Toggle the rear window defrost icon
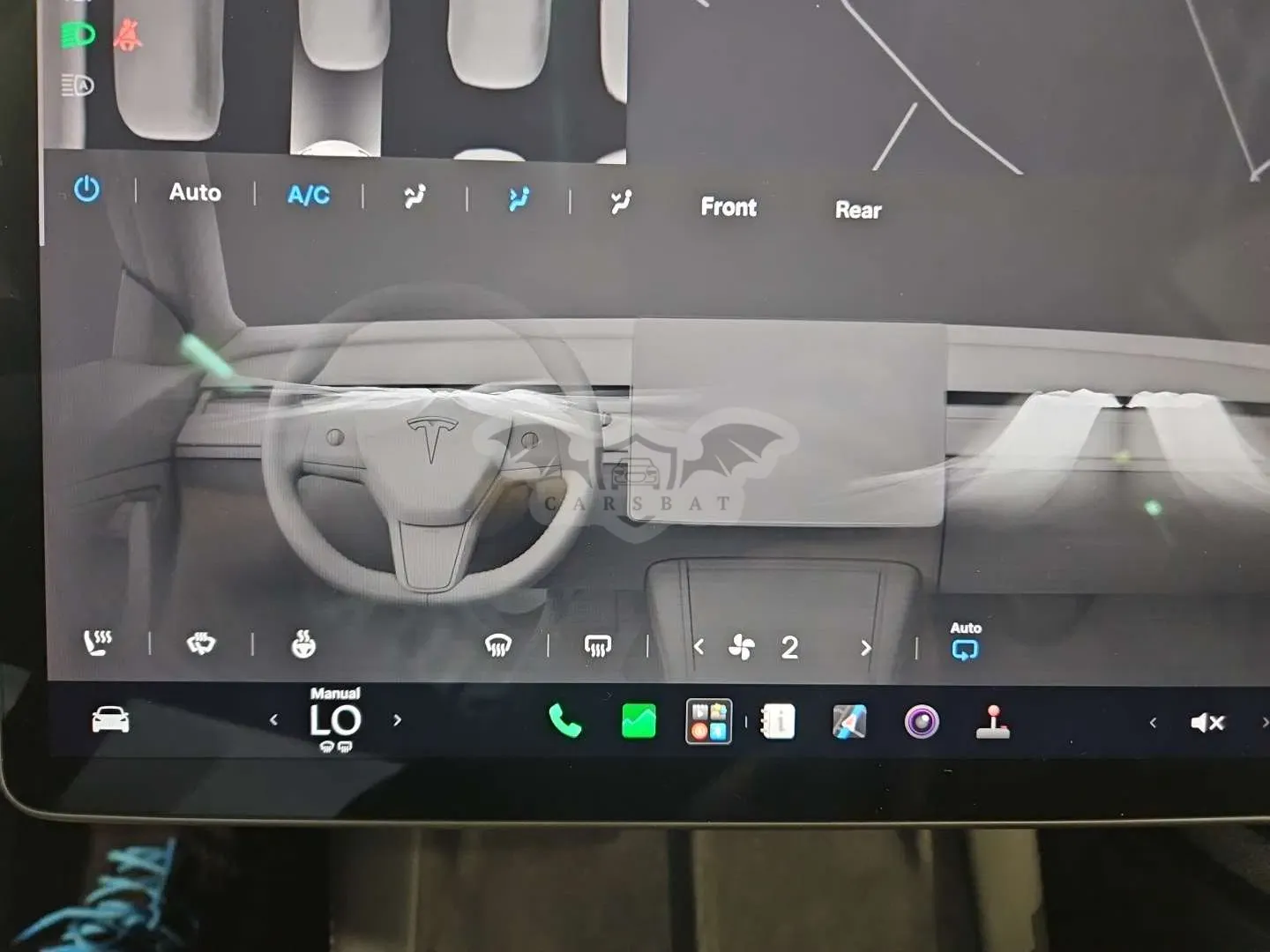This screenshot has height=952, width=1270. (598, 647)
